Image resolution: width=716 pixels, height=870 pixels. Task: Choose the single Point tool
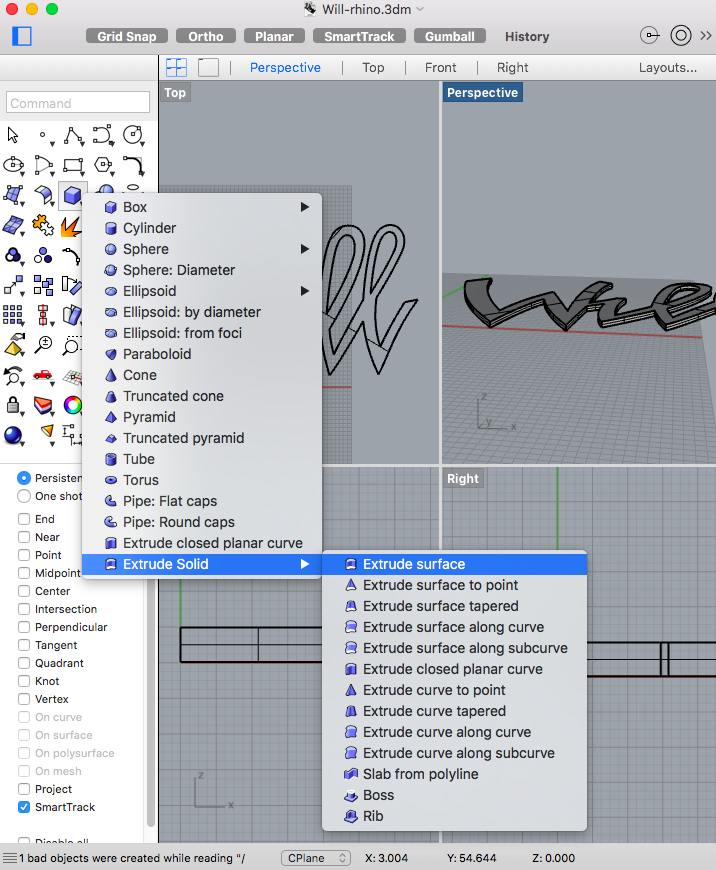tap(43, 135)
